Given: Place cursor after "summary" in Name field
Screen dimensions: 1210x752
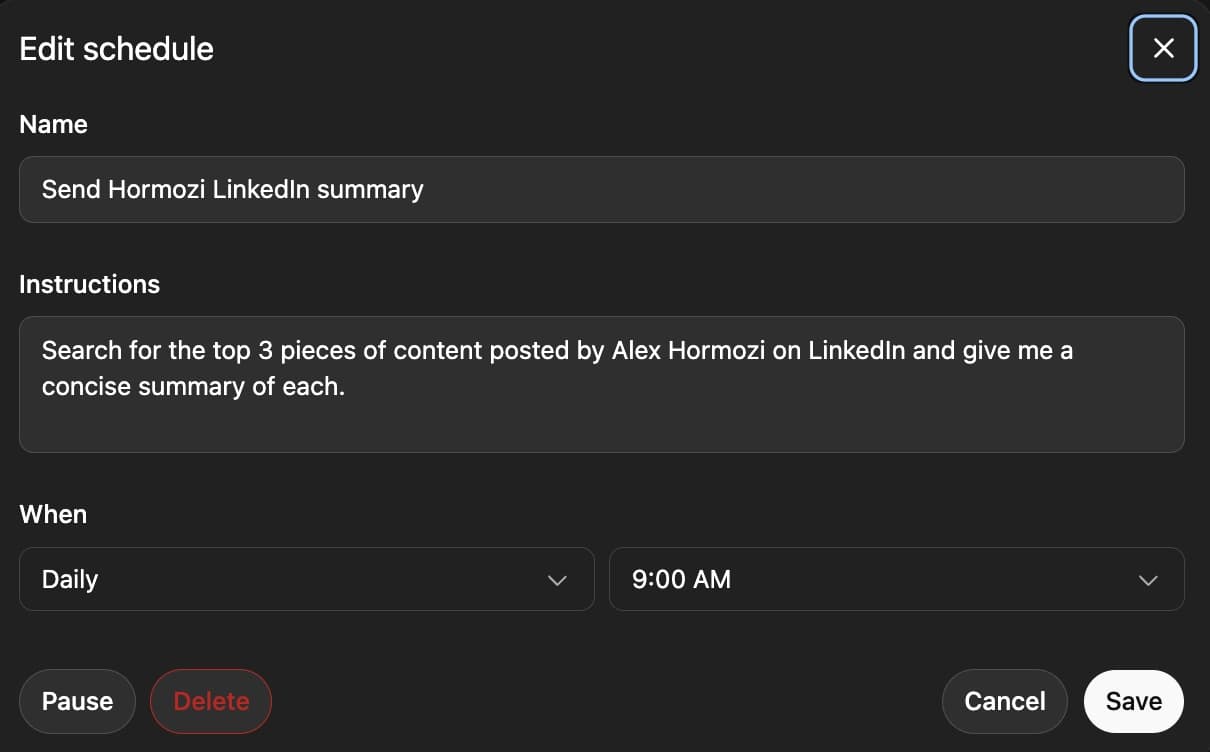Looking at the screenshot, I should point(426,189).
